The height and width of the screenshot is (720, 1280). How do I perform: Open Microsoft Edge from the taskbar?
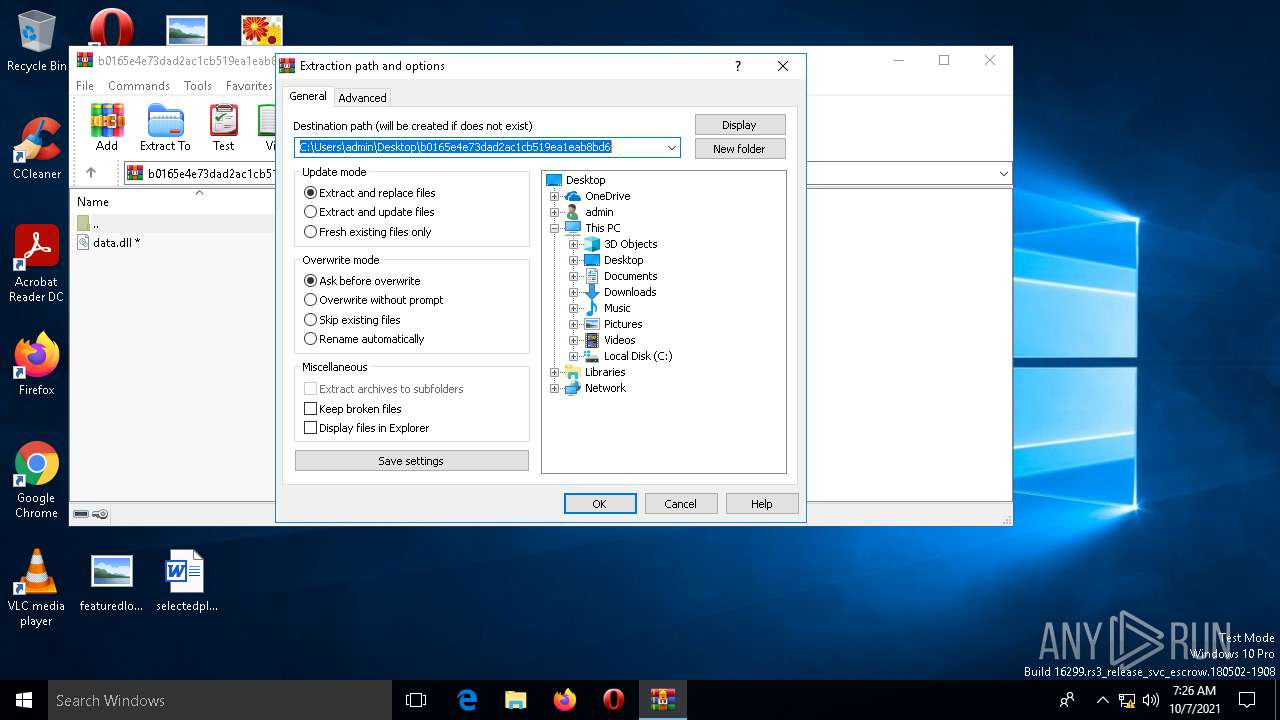point(467,700)
